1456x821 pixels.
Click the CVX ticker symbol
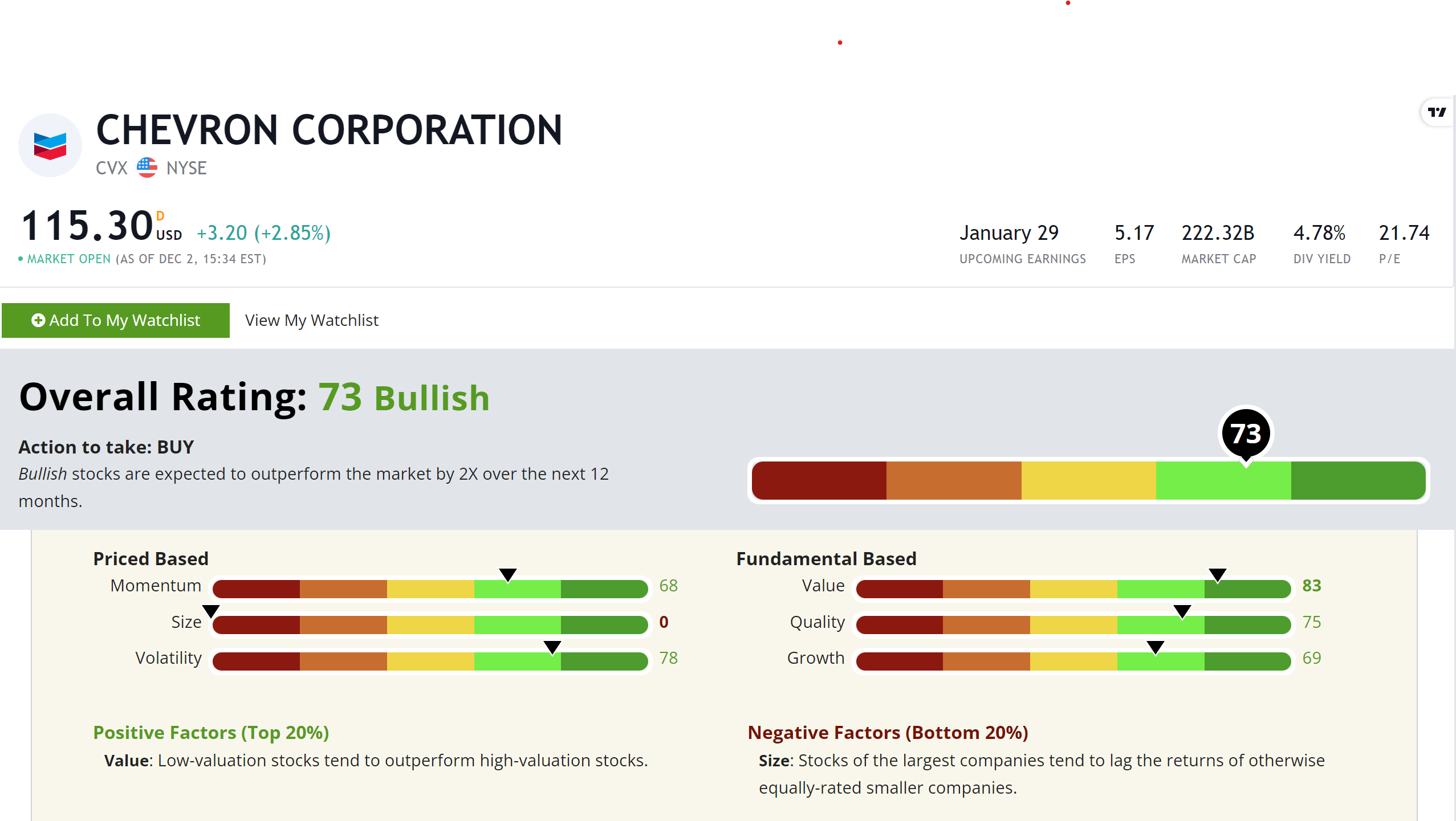pos(112,168)
